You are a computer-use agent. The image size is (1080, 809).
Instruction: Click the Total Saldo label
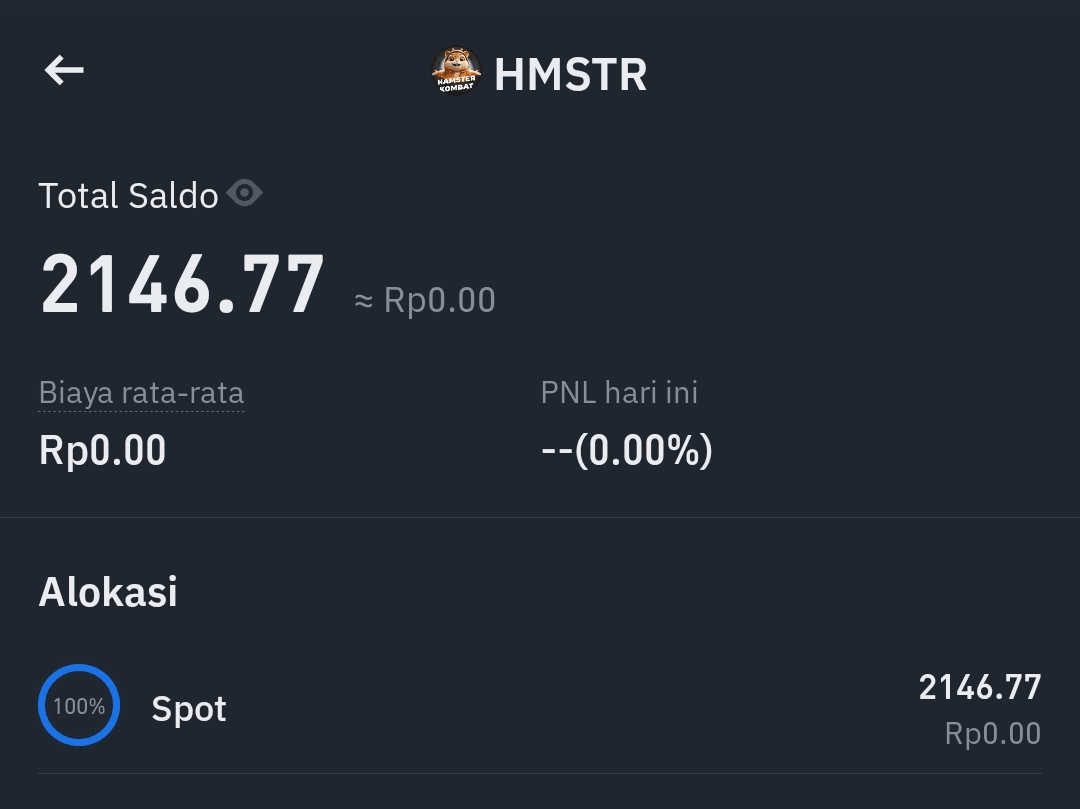coord(128,195)
